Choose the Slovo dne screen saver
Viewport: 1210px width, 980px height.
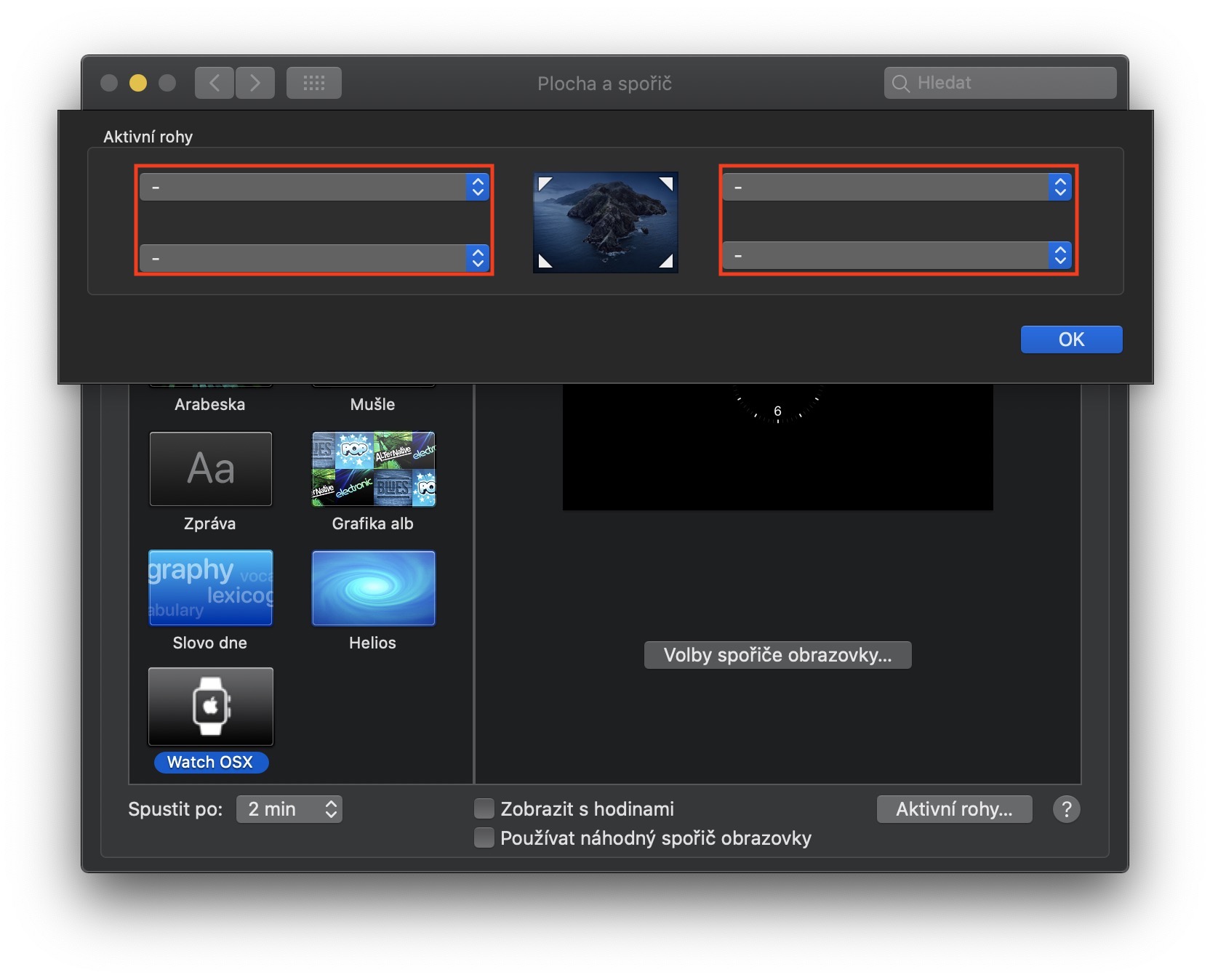point(211,588)
